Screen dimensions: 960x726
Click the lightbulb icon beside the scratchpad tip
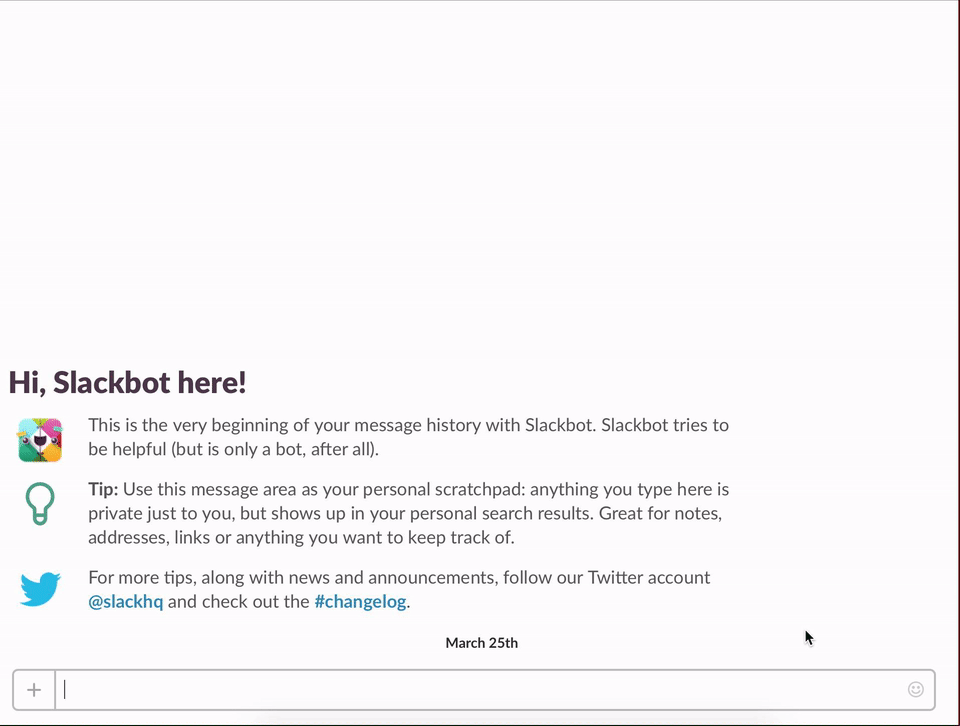tap(40, 502)
